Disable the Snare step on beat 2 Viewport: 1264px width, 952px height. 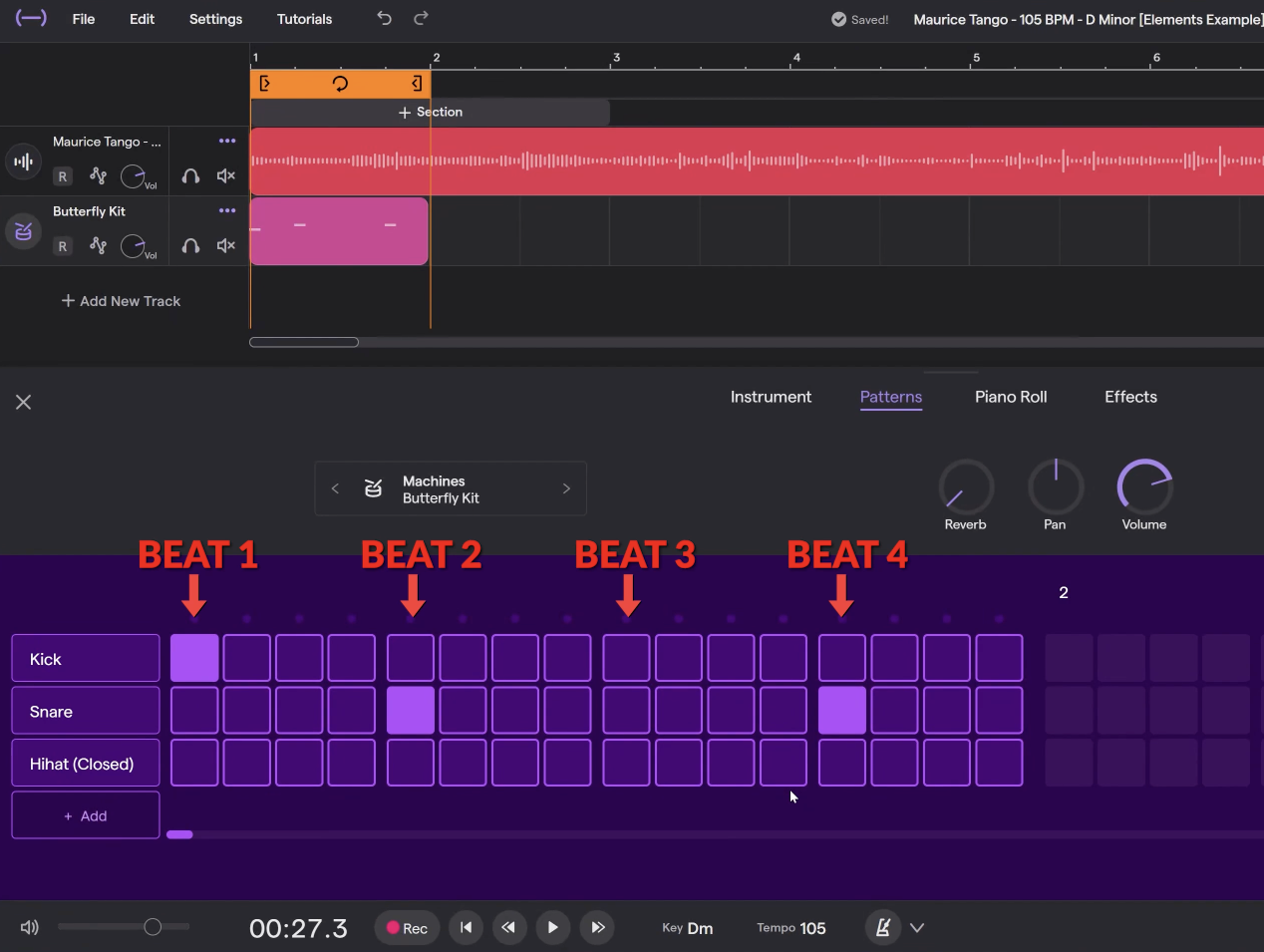coord(411,711)
